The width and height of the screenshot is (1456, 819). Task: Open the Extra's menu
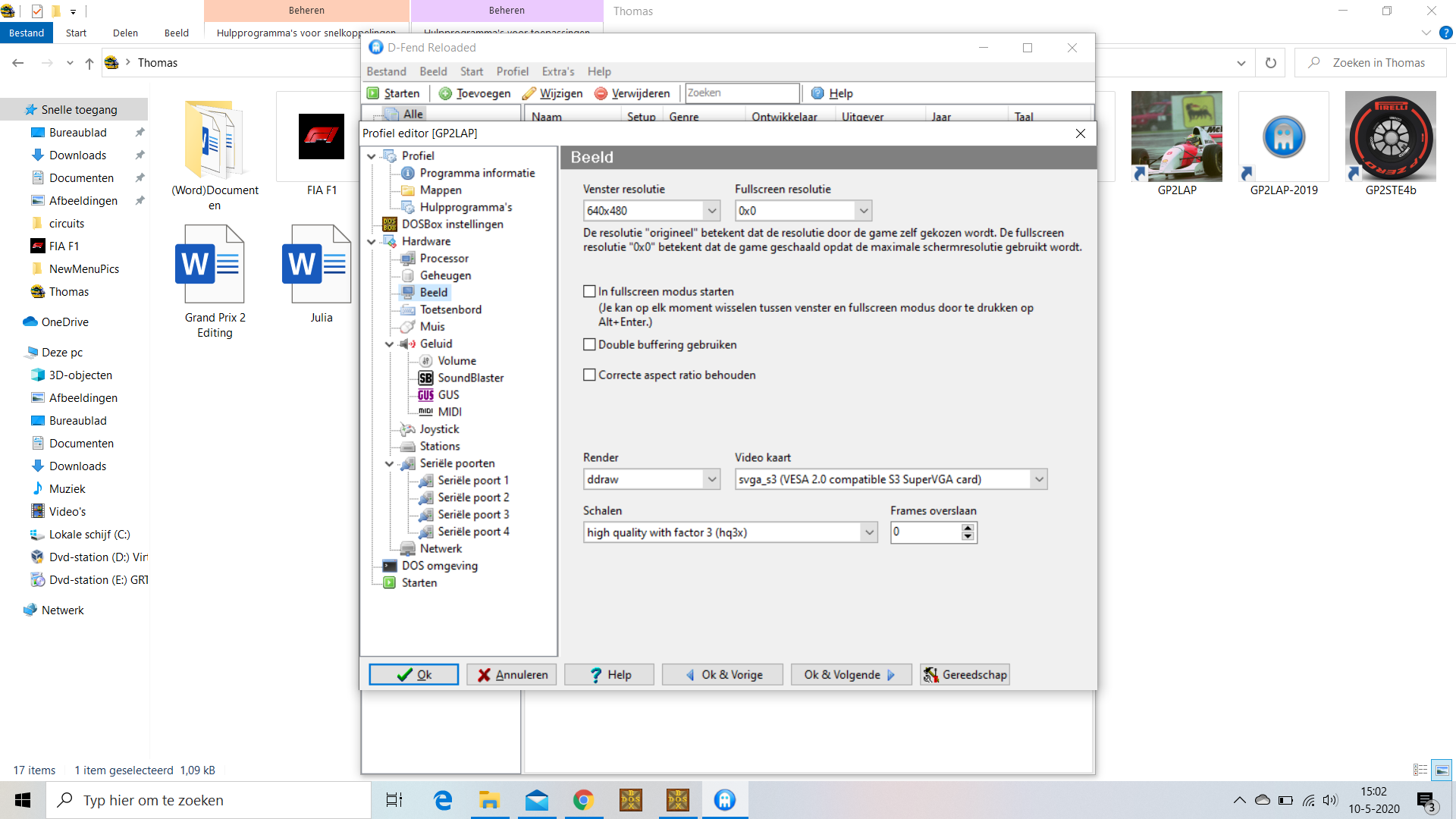coord(557,71)
